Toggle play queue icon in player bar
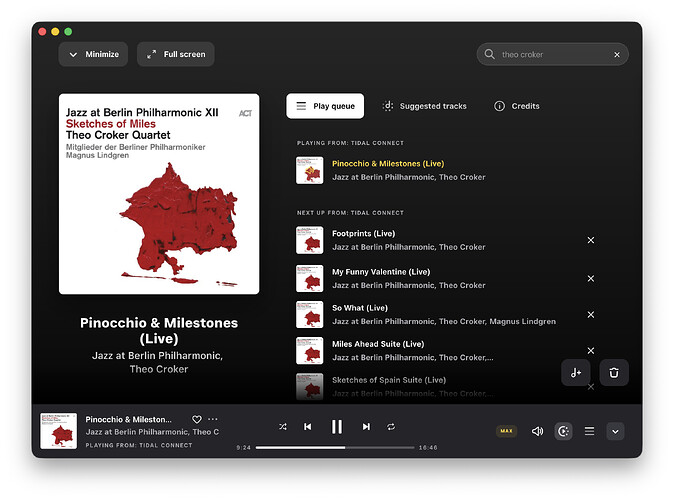The width and height of the screenshot is (674, 499). click(x=589, y=431)
